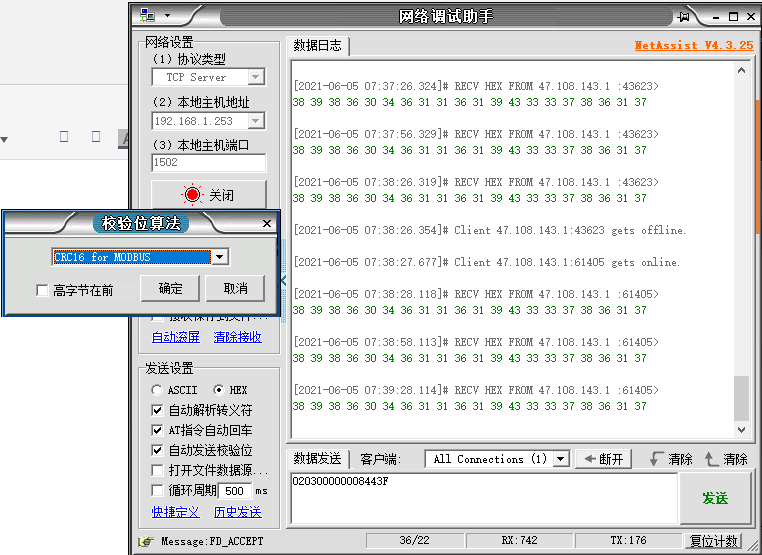The height and width of the screenshot is (555, 762).
Task: Expand the All Connections dropdown
Action: click(560, 459)
